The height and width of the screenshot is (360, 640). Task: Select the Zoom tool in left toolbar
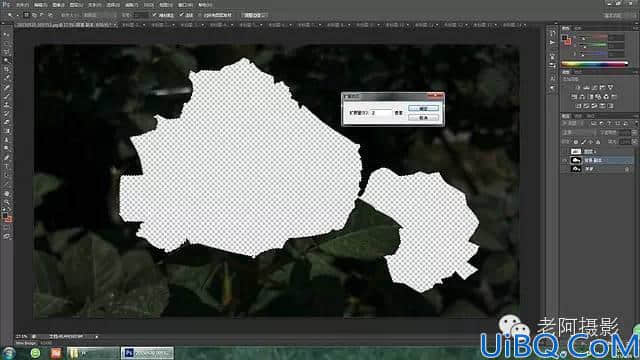[7, 202]
